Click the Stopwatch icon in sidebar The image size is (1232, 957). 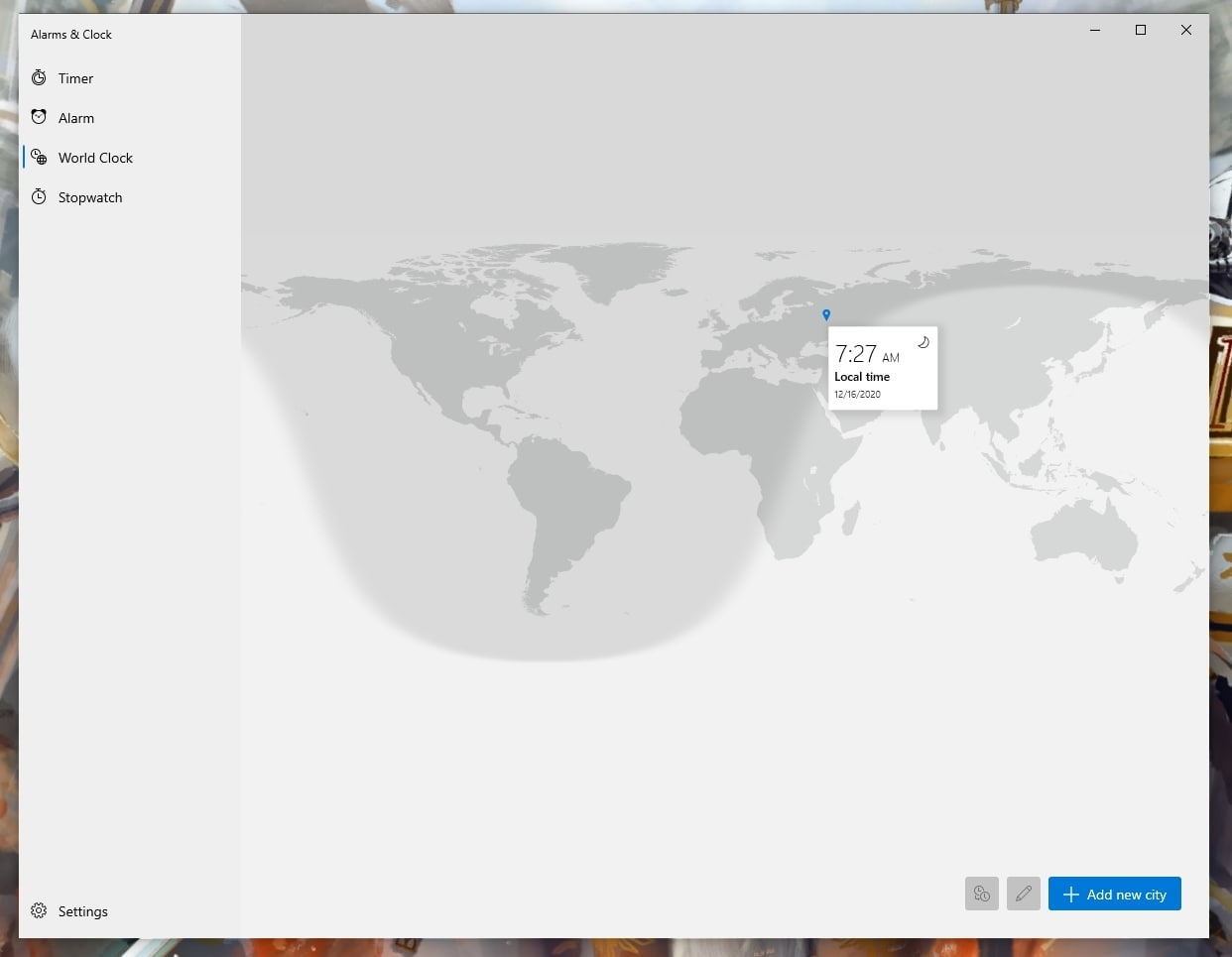pyautogui.click(x=39, y=196)
